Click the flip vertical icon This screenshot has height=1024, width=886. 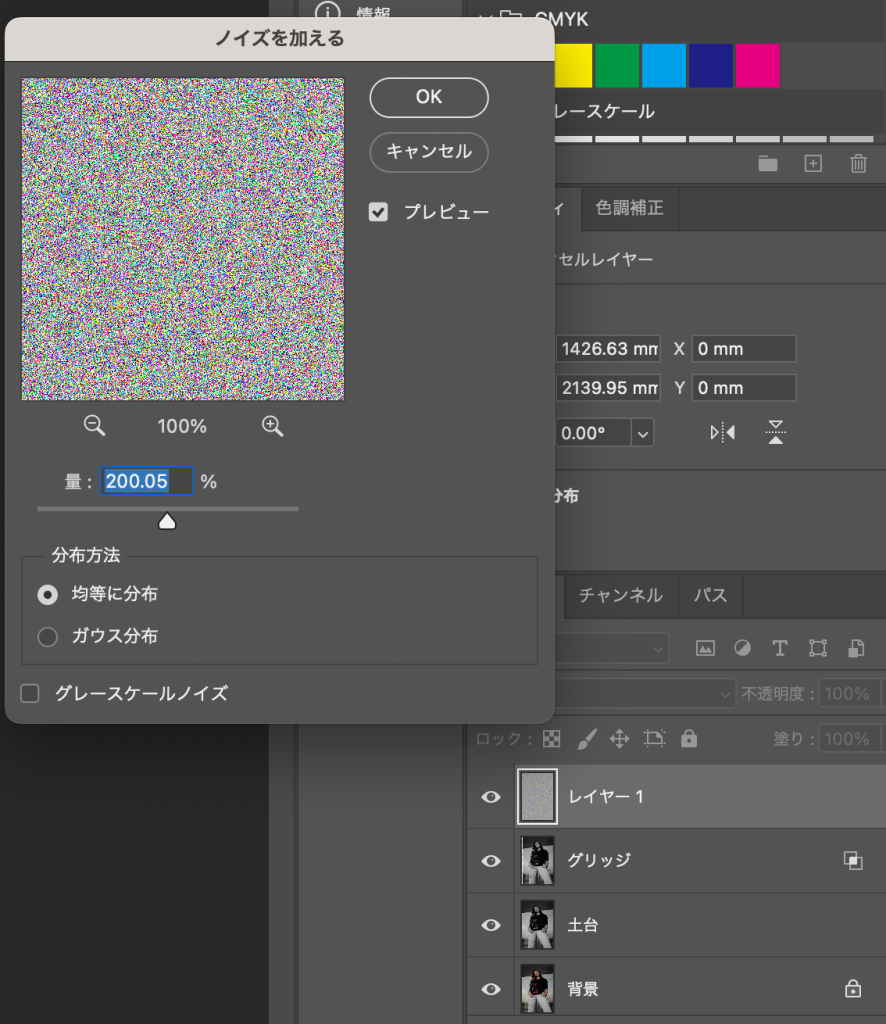(776, 433)
